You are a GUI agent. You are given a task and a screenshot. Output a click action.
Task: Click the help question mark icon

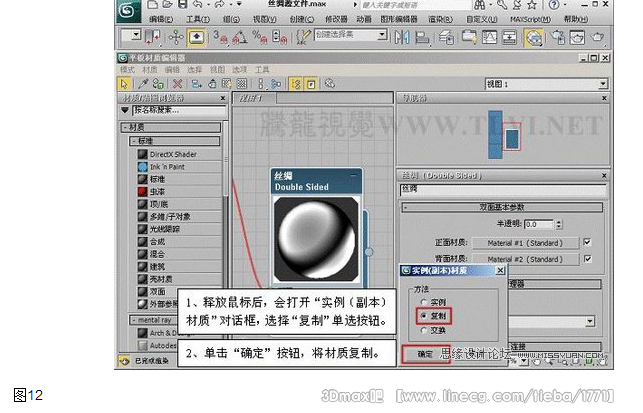coord(554,5)
